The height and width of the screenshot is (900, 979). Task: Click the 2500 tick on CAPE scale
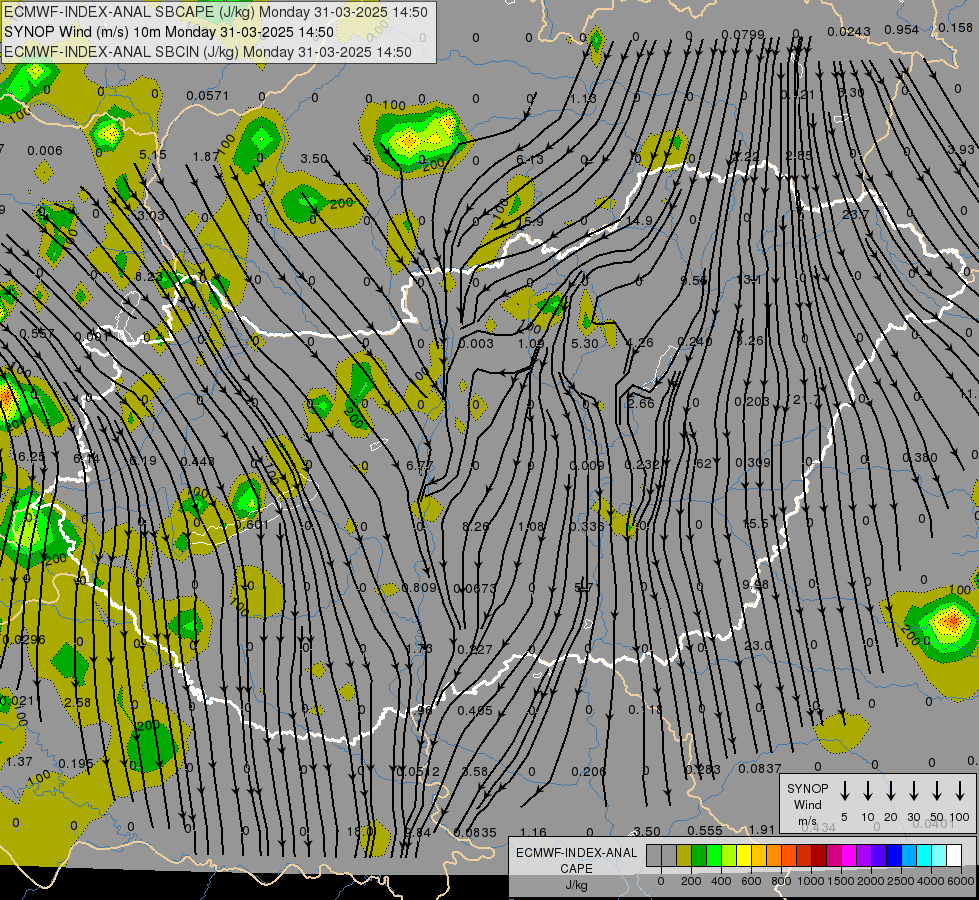901,881
